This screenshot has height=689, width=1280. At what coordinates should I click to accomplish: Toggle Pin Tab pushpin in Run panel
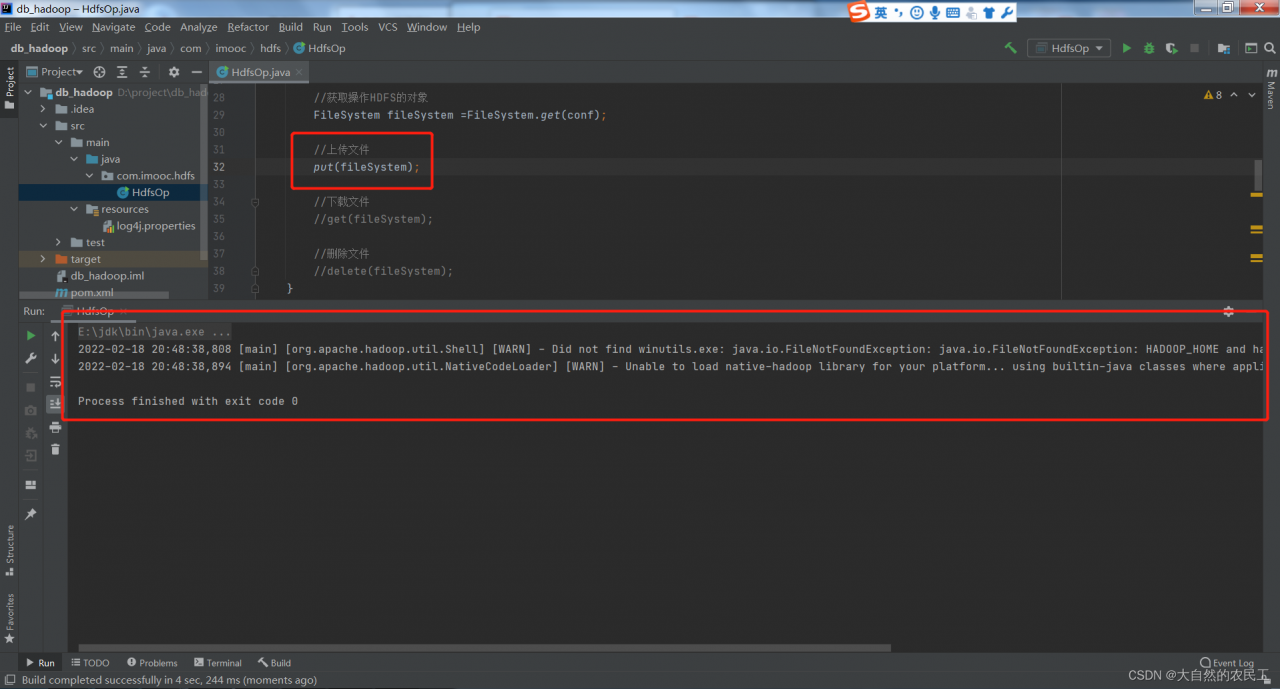click(31, 513)
